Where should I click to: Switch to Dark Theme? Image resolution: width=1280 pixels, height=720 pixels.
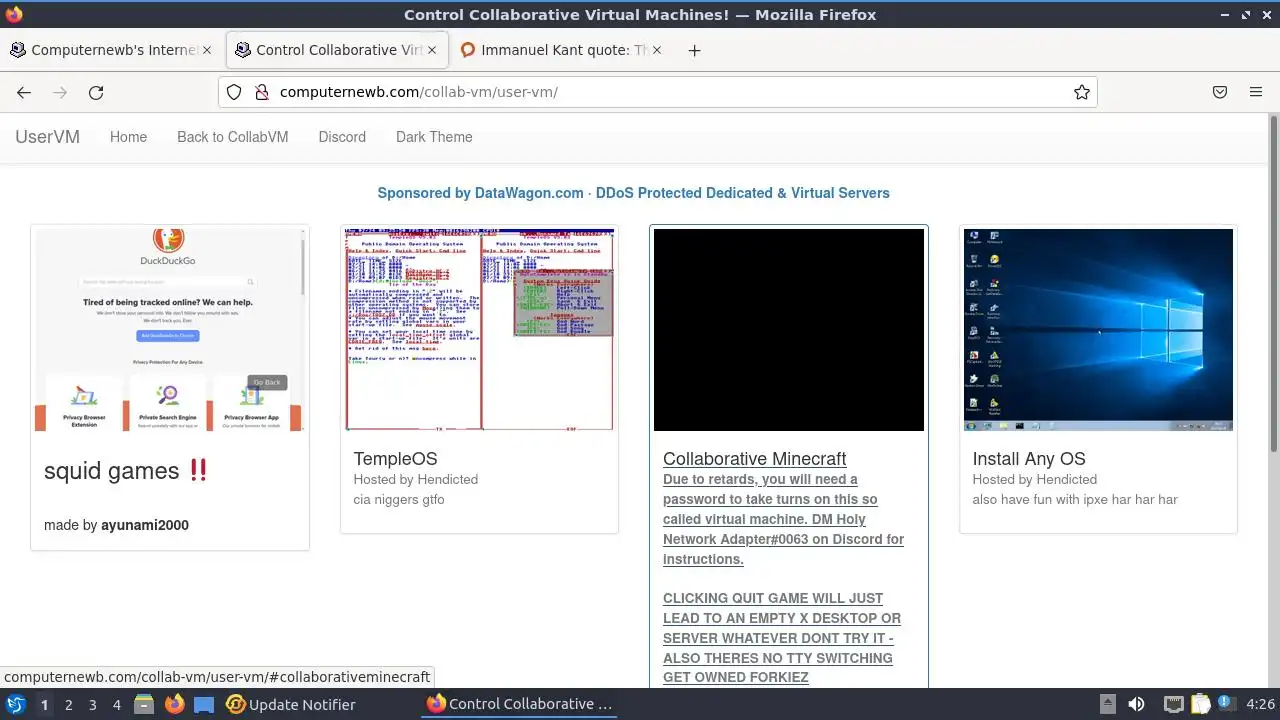point(434,137)
